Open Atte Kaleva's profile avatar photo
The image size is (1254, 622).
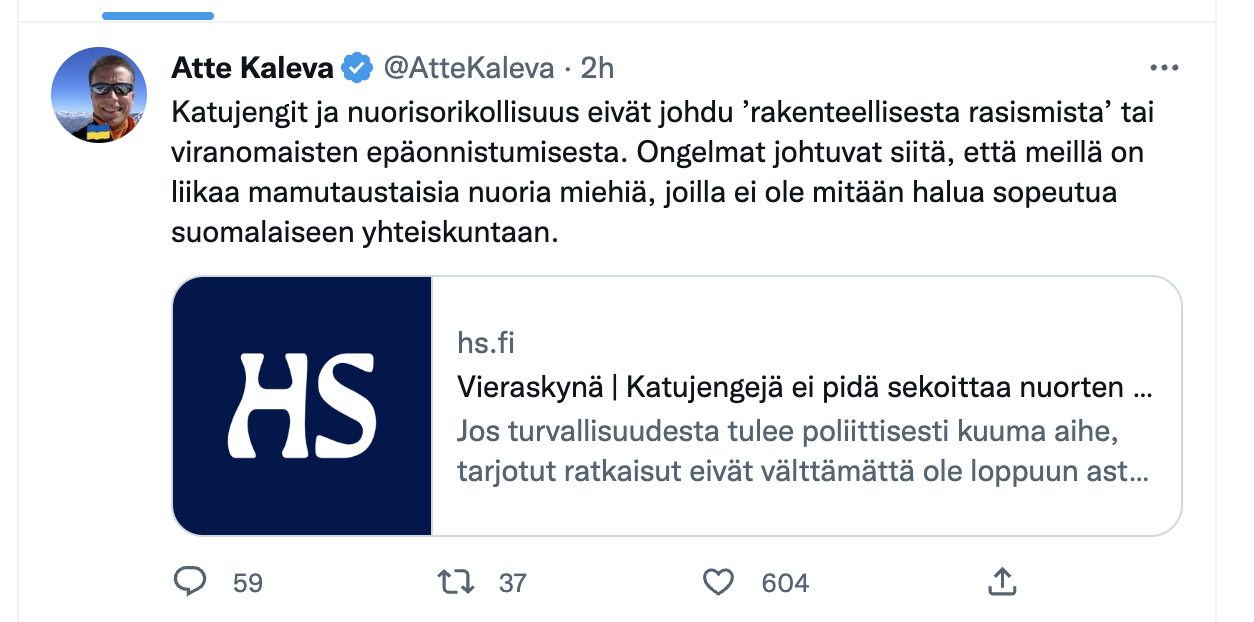[x=99, y=95]
